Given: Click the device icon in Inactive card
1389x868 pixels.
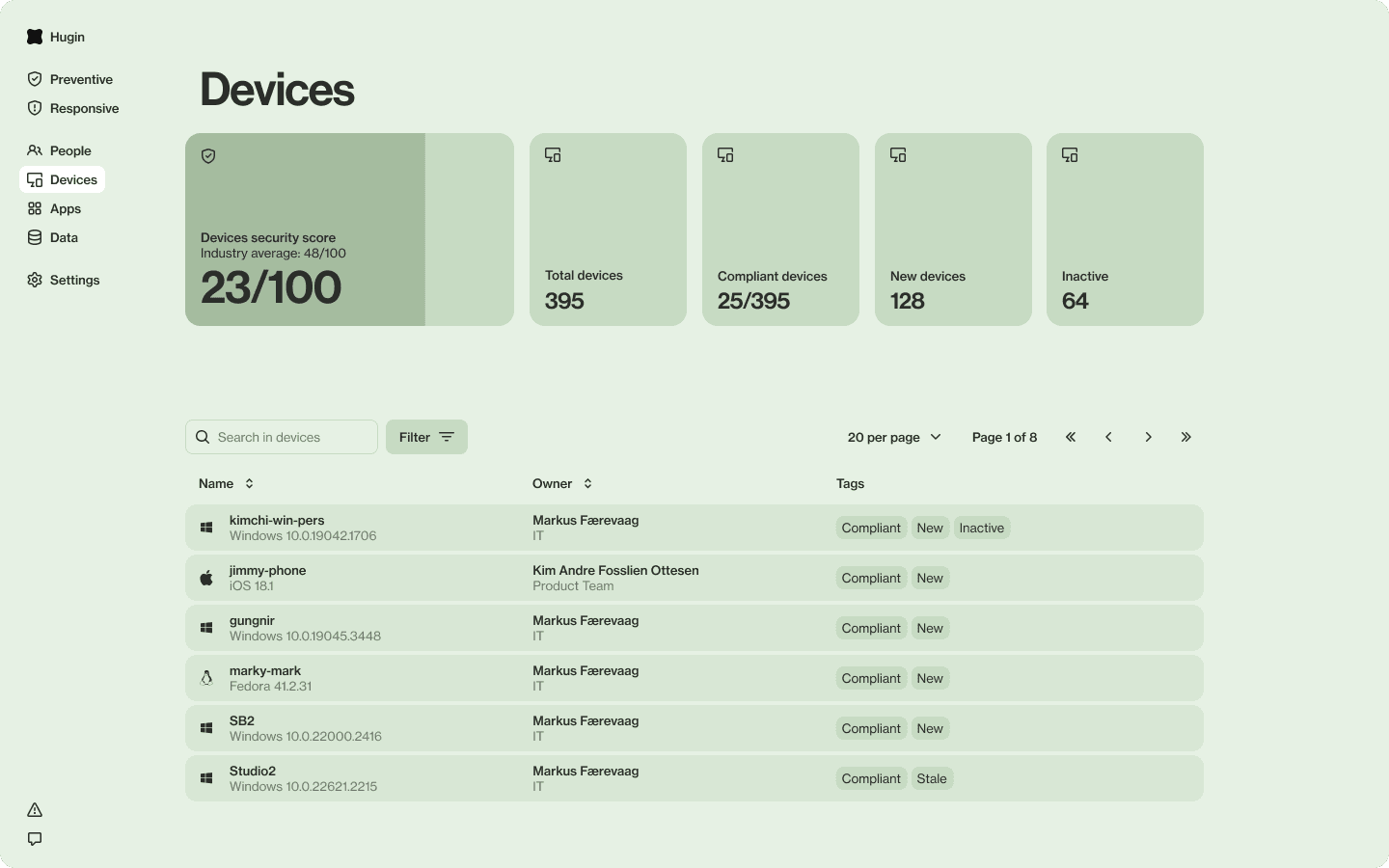Looking at the screenshot, I should click(x=1070, y=155).
